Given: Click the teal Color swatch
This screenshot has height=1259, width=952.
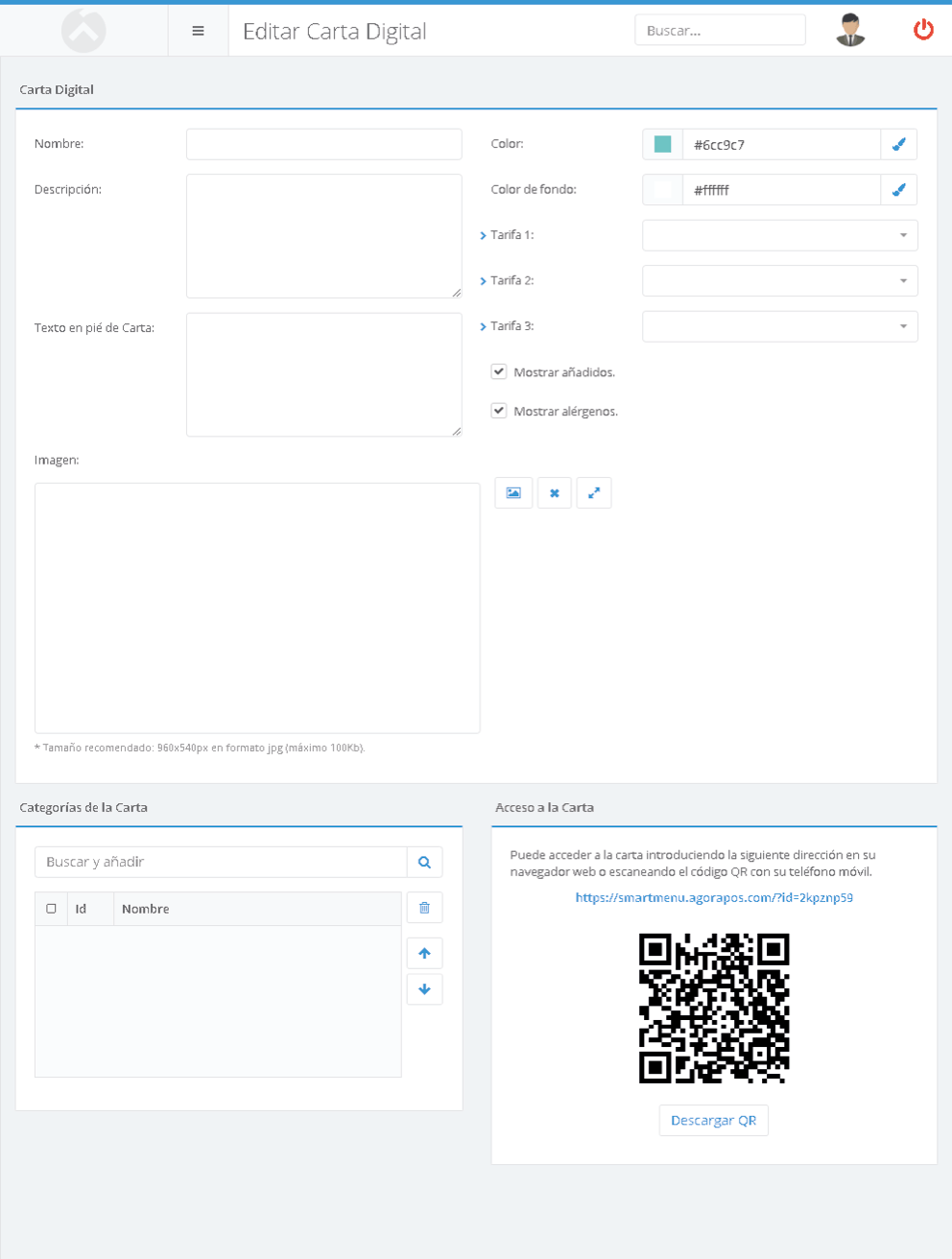Looking at the screenshot, I should 662,144.
